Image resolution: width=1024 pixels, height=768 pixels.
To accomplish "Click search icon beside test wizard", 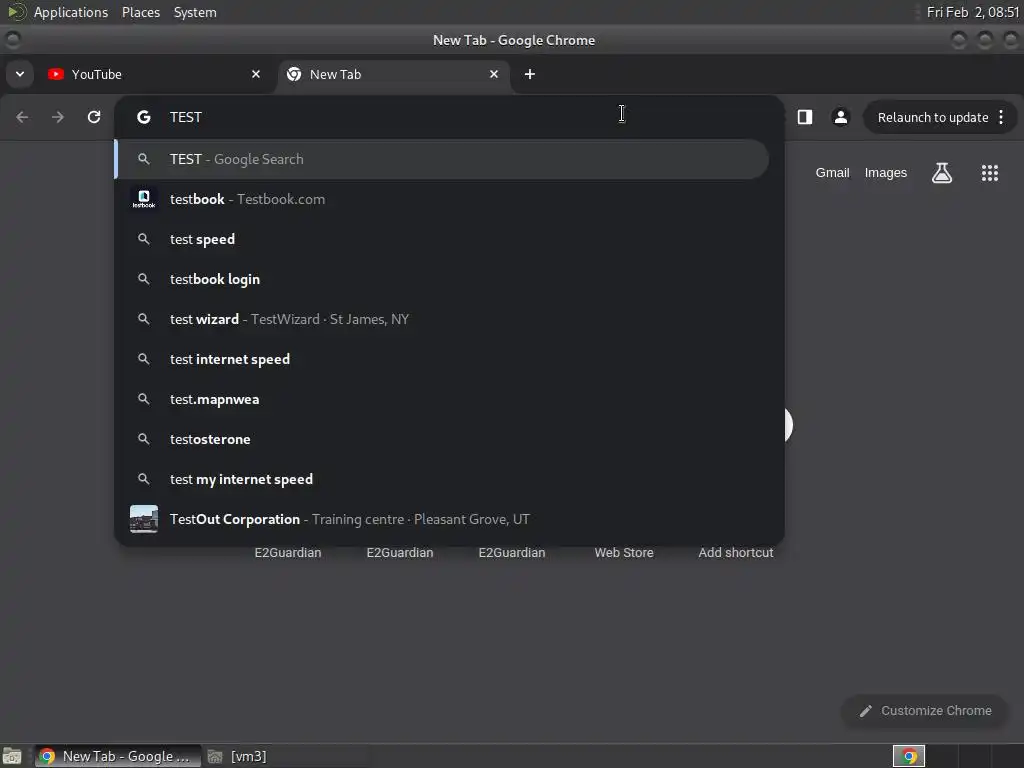I will [144, 319].
